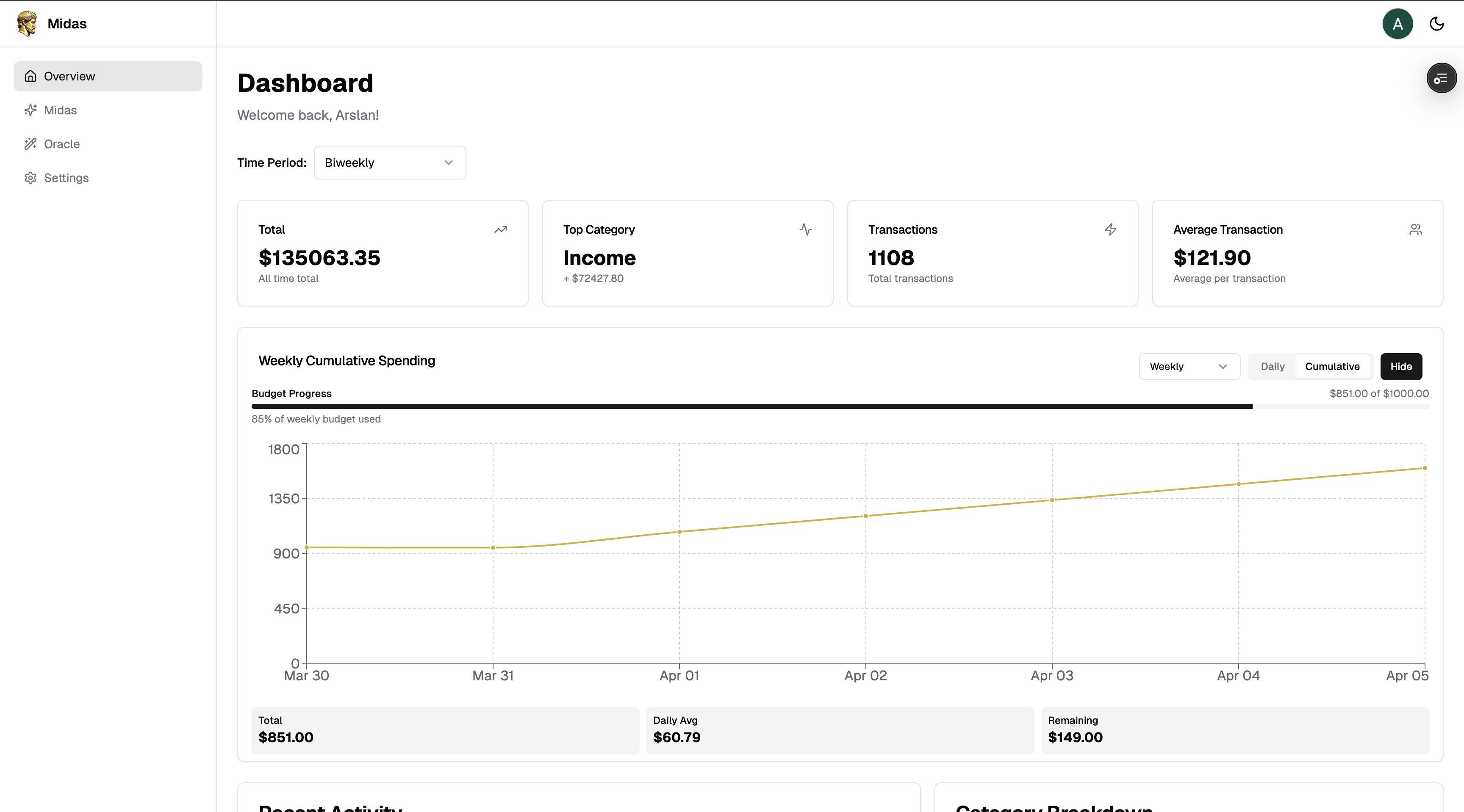The width and height of the screenshot is (1464, 812).
Task: Open the Midas sidebar page
Action: 60,110
